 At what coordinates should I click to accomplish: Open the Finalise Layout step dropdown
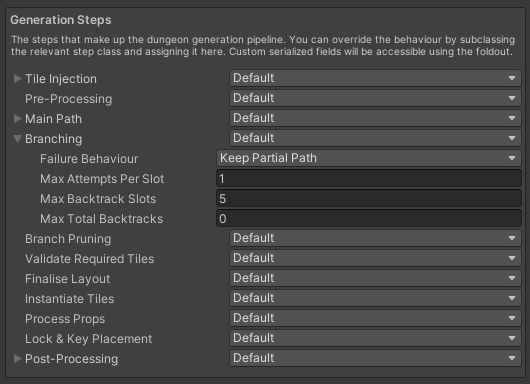click(x=375, y=278)
